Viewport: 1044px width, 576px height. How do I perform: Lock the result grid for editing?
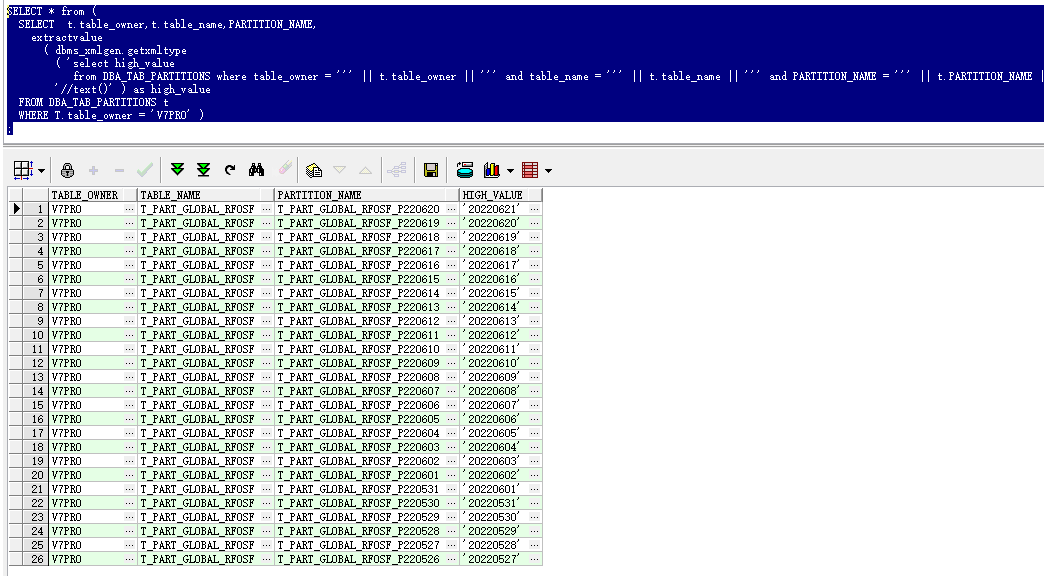[67, 169]
